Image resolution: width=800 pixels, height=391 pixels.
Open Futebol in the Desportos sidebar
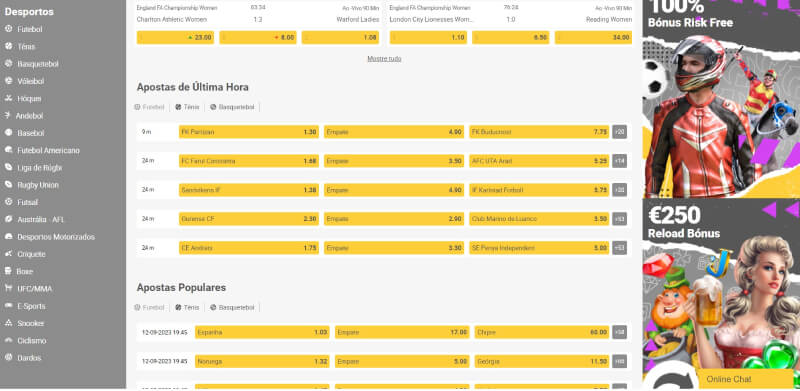30,30
